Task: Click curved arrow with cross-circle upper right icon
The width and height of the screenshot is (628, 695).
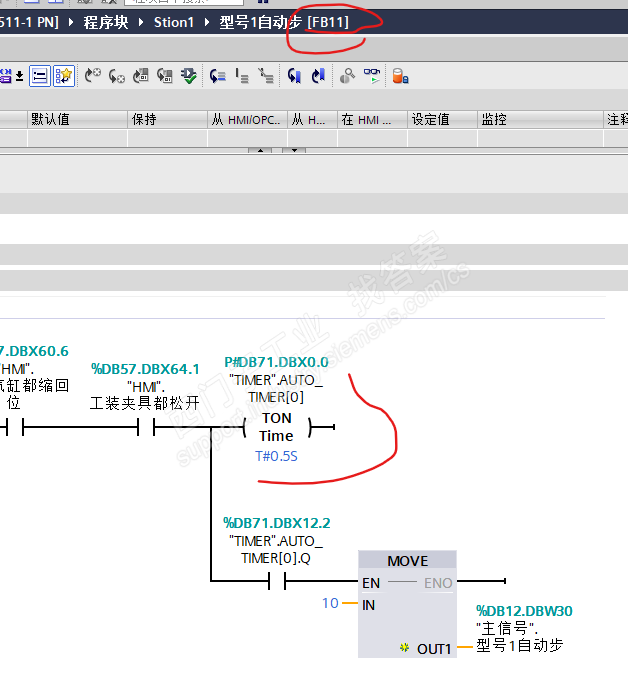Action: coord(93,76)
